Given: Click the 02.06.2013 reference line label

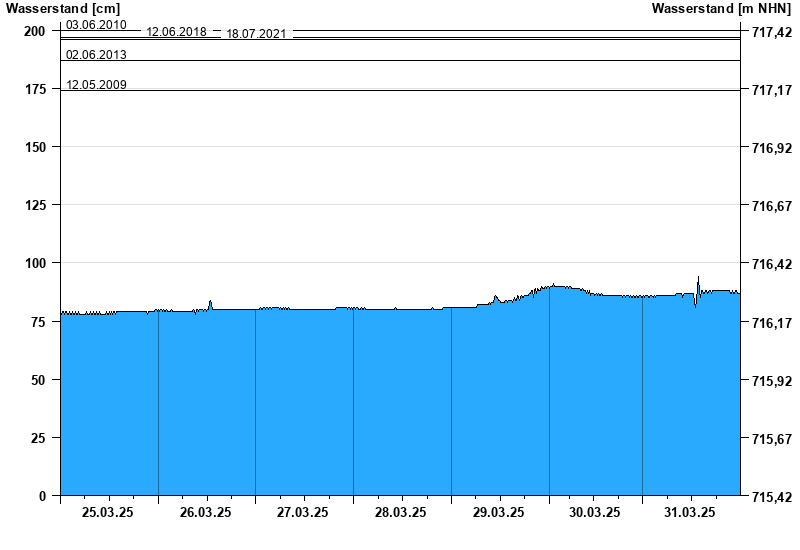Looking at the screenshot, I should pos(96,54).
